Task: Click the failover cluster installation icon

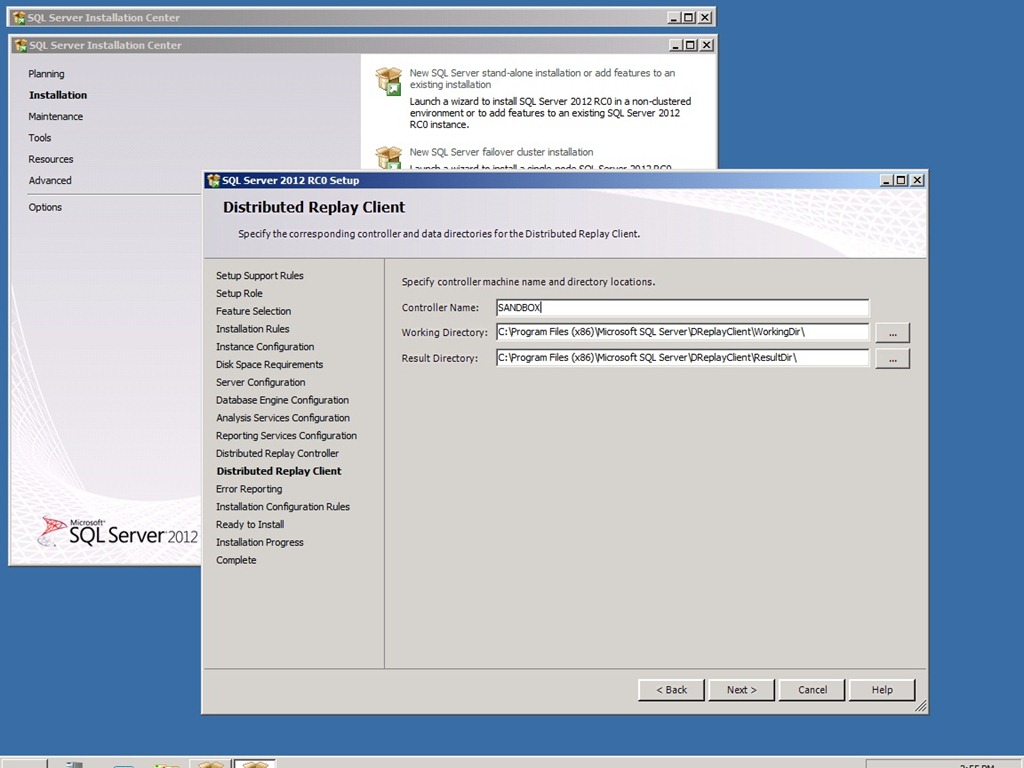Action: point(388,158)
